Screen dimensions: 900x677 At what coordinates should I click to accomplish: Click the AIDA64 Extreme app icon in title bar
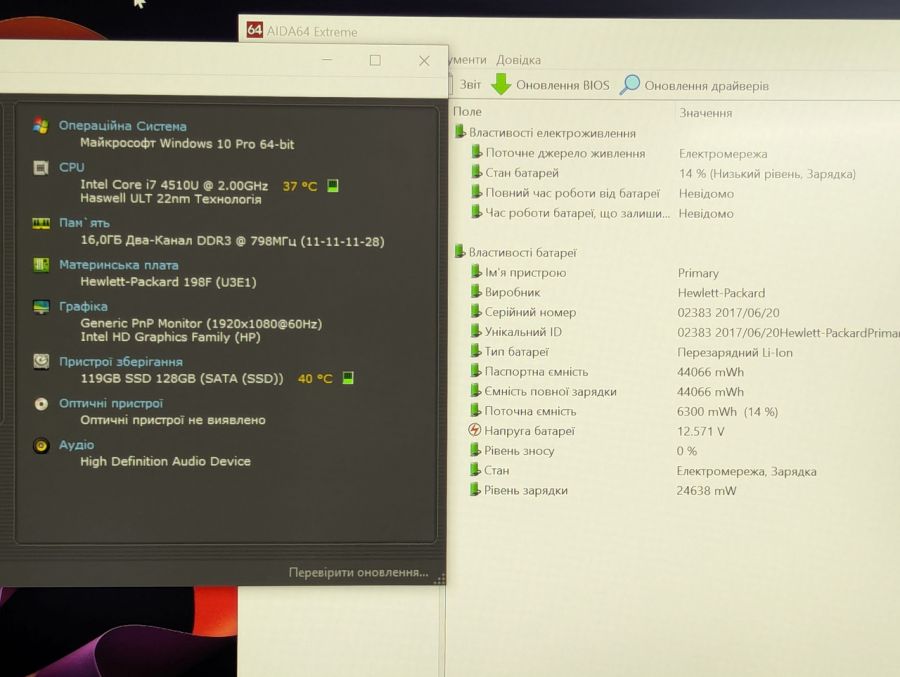click(x=254, y=30)
